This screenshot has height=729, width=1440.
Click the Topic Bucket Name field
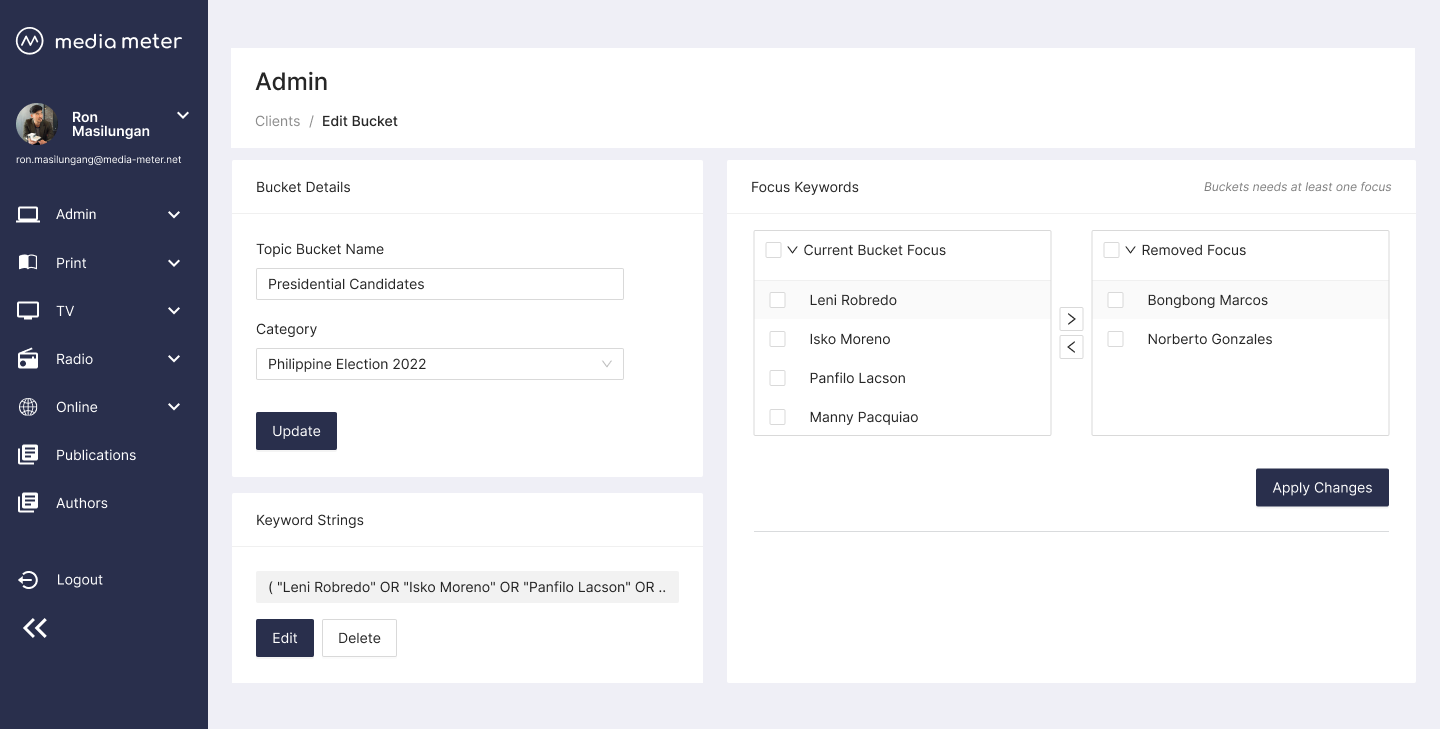(x=439, y=284)
